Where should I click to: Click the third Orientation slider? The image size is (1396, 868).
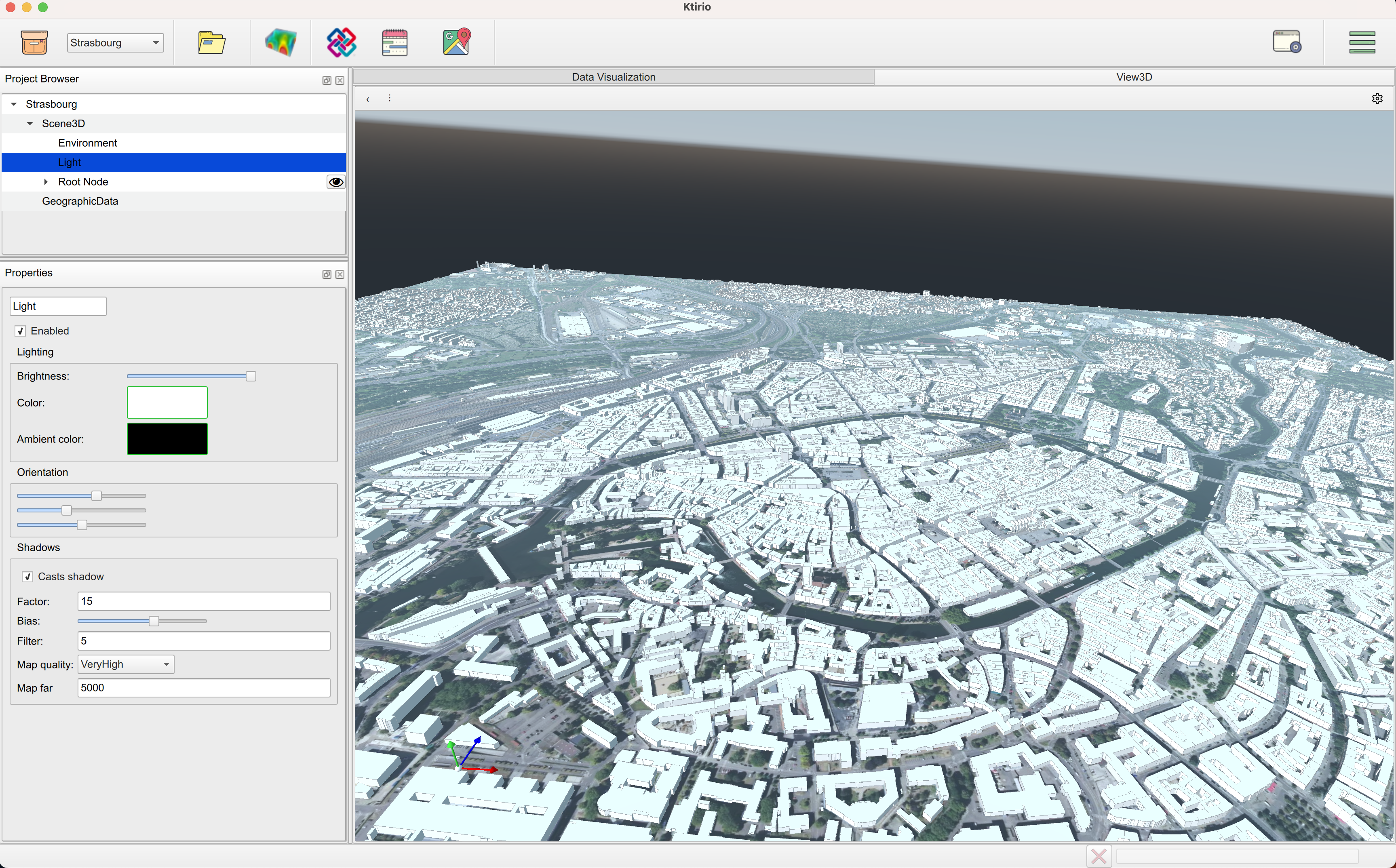(x=82, y=525)
